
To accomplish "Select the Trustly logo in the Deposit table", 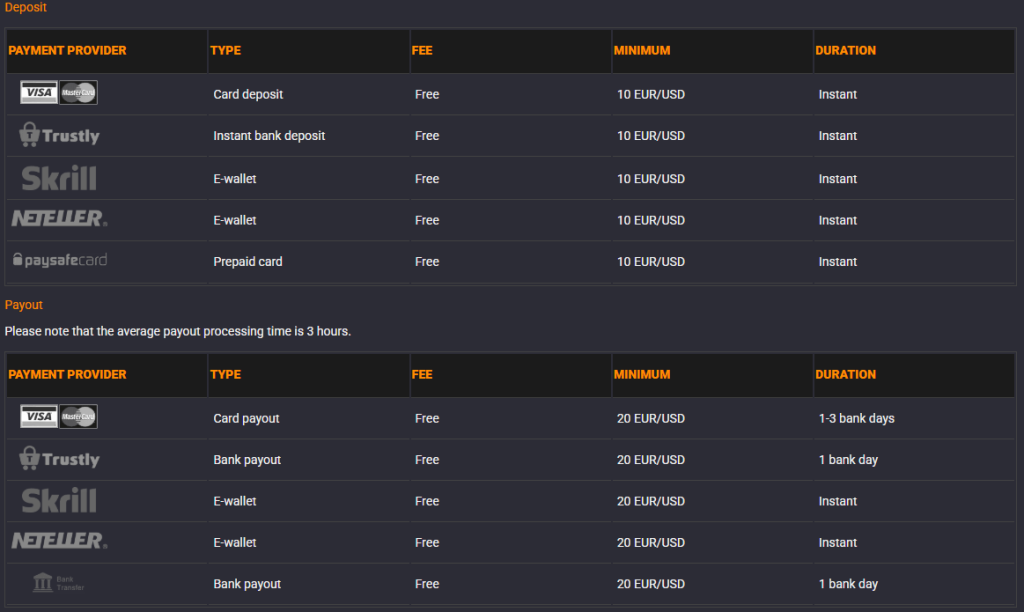I will (60, 135).
